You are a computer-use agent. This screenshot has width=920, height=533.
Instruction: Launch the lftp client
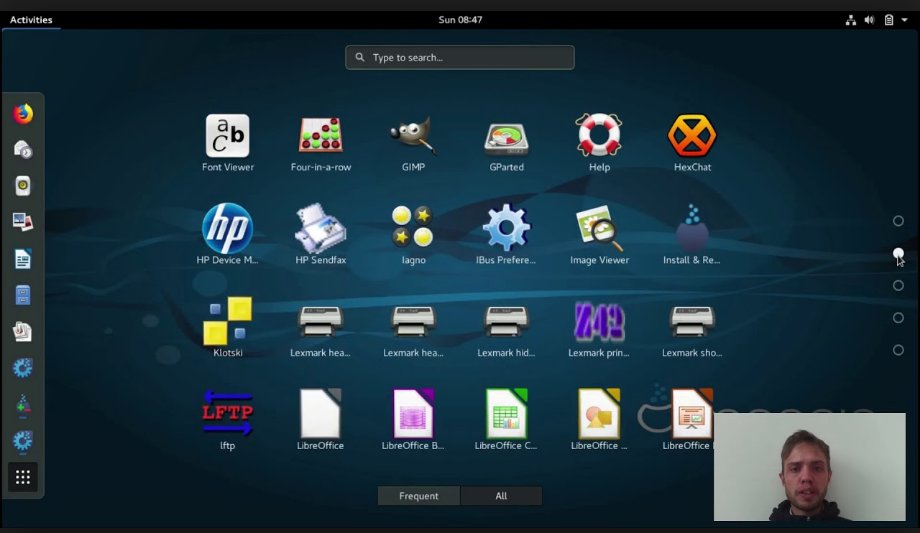click(228, 413)
